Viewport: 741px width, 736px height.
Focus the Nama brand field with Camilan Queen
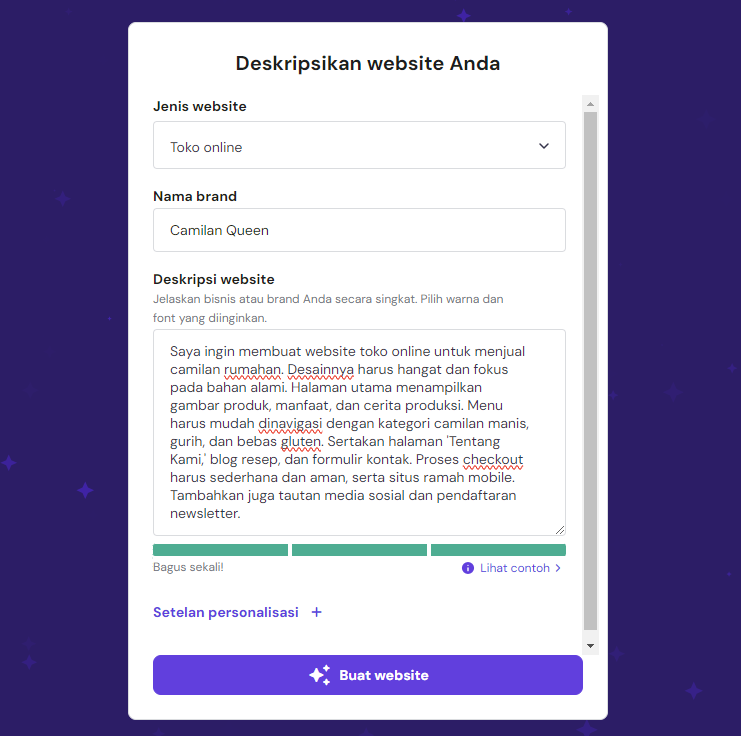[359, 230]
